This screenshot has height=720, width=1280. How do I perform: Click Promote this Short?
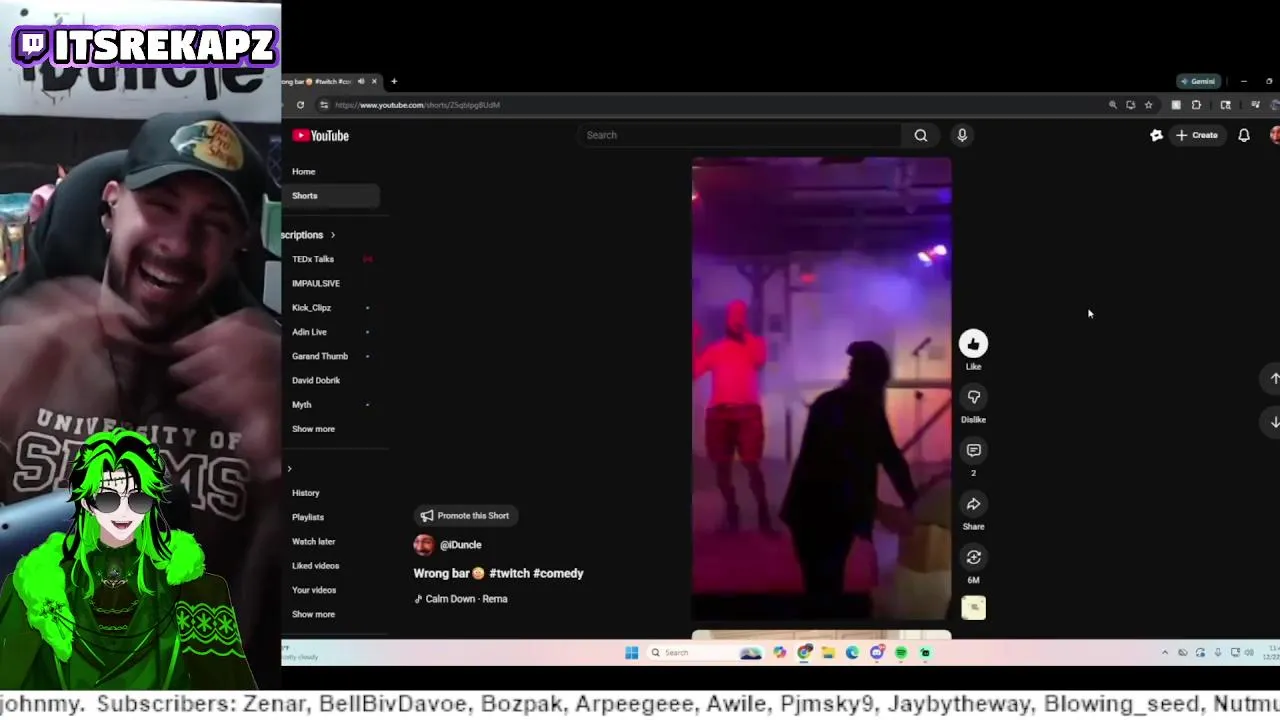coord(464,516)
